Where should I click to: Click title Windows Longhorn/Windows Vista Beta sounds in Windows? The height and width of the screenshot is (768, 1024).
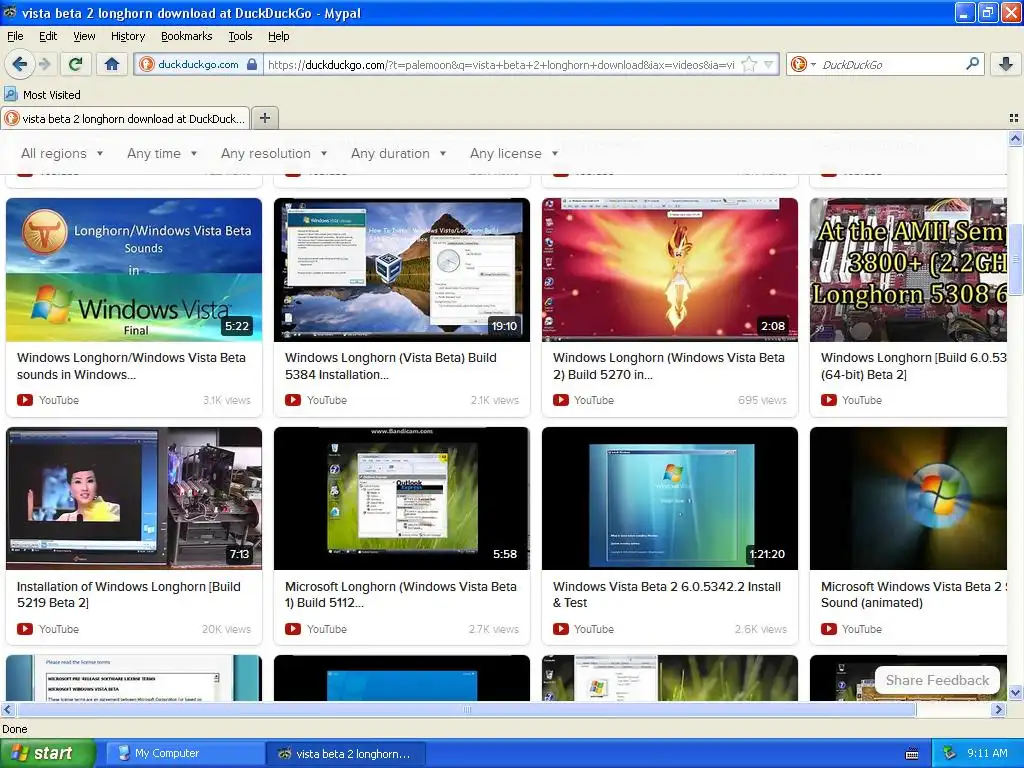(131, 366)
